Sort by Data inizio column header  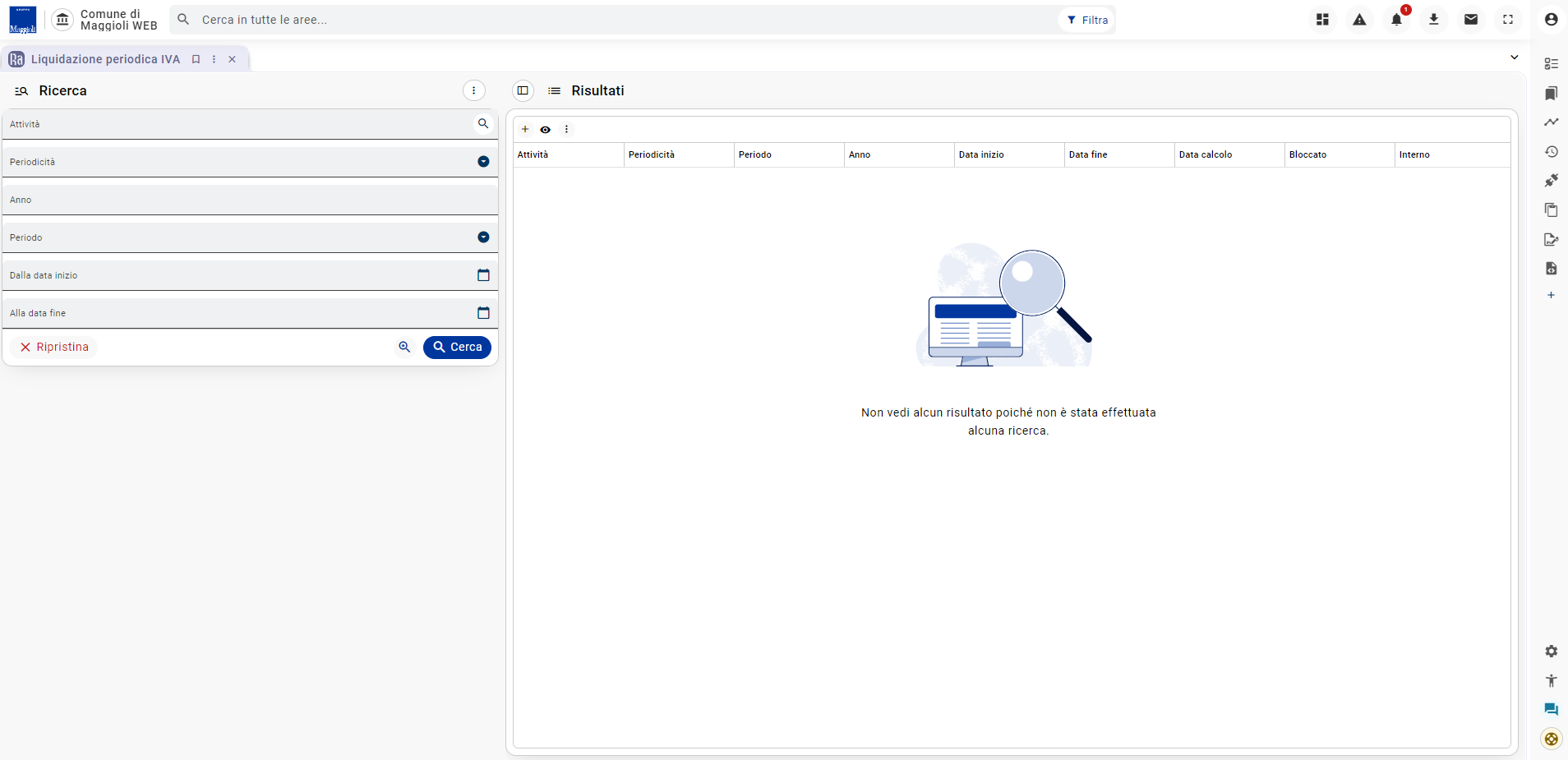pos(1009,154)
